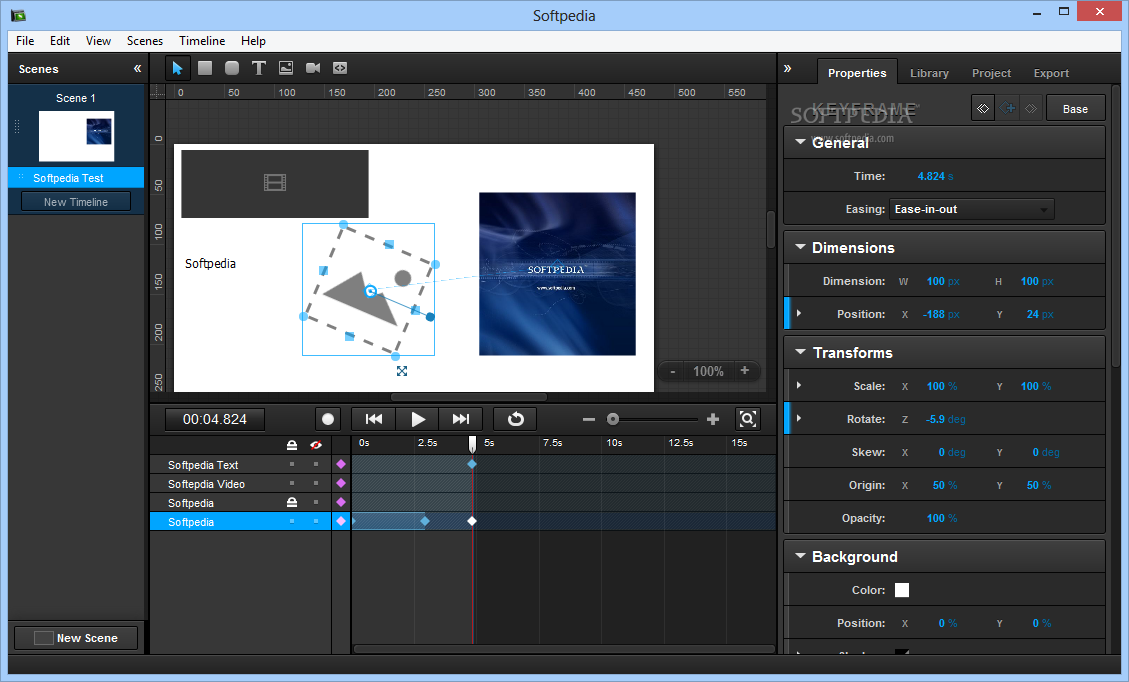Click the New Scene button
The height and width of the screenshot is (682, 1129).
[x=76, y=638]
